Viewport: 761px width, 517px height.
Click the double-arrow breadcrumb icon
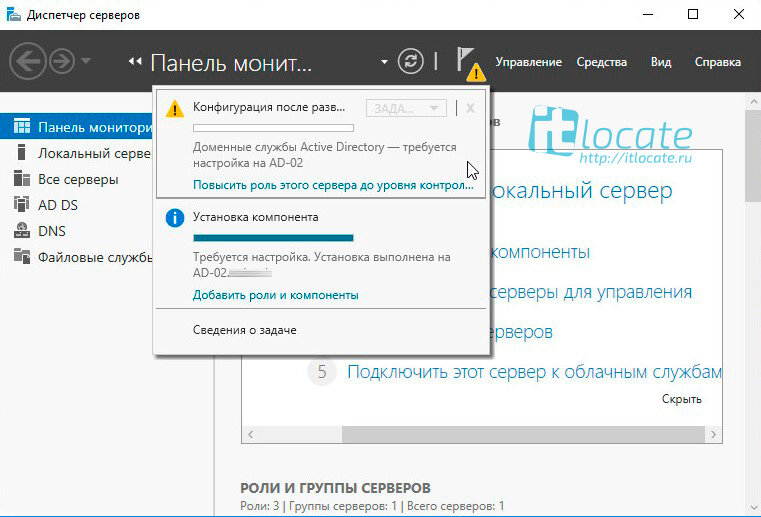pos(135,61)
